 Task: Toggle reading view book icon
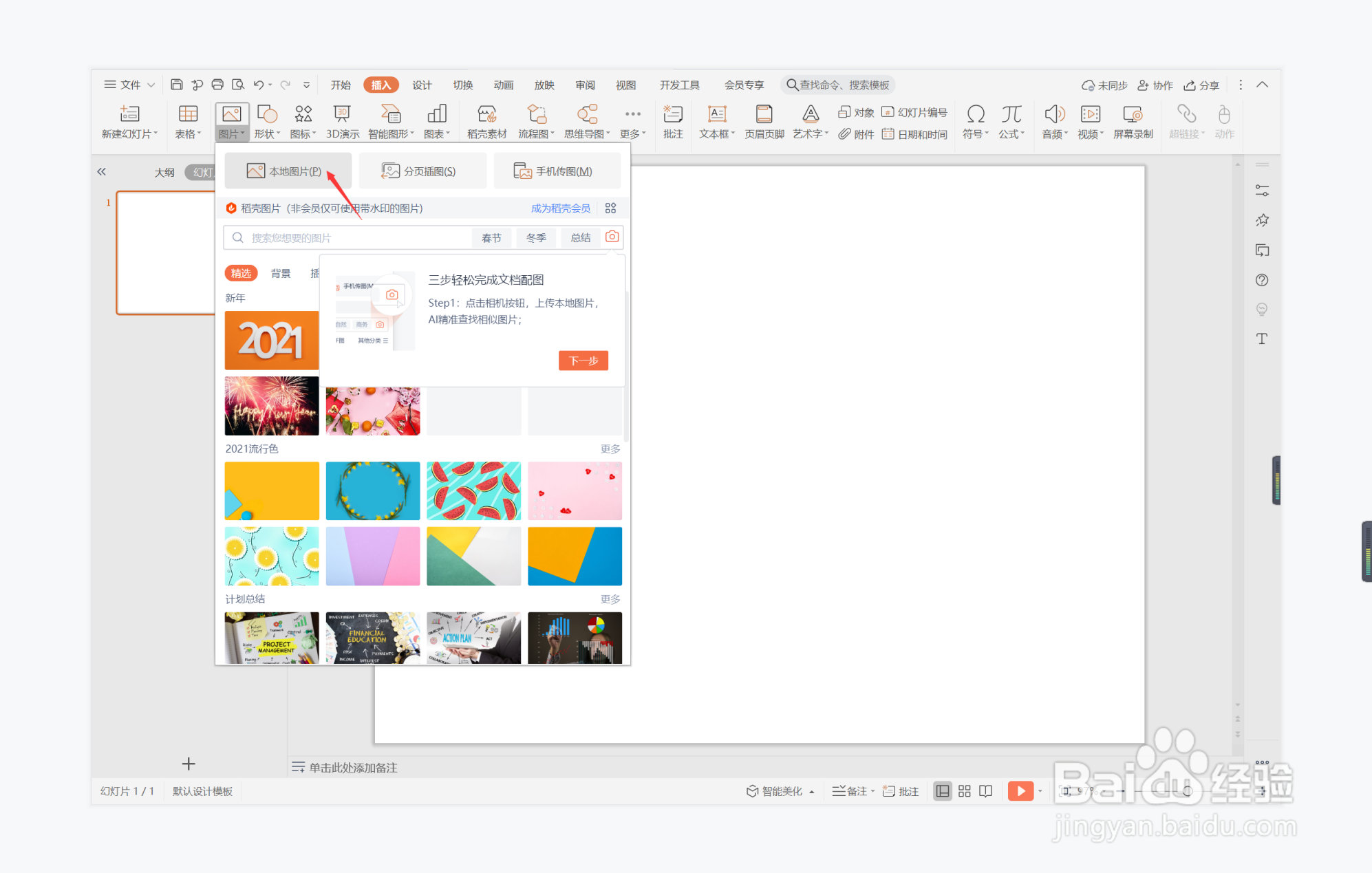(985, 791)
